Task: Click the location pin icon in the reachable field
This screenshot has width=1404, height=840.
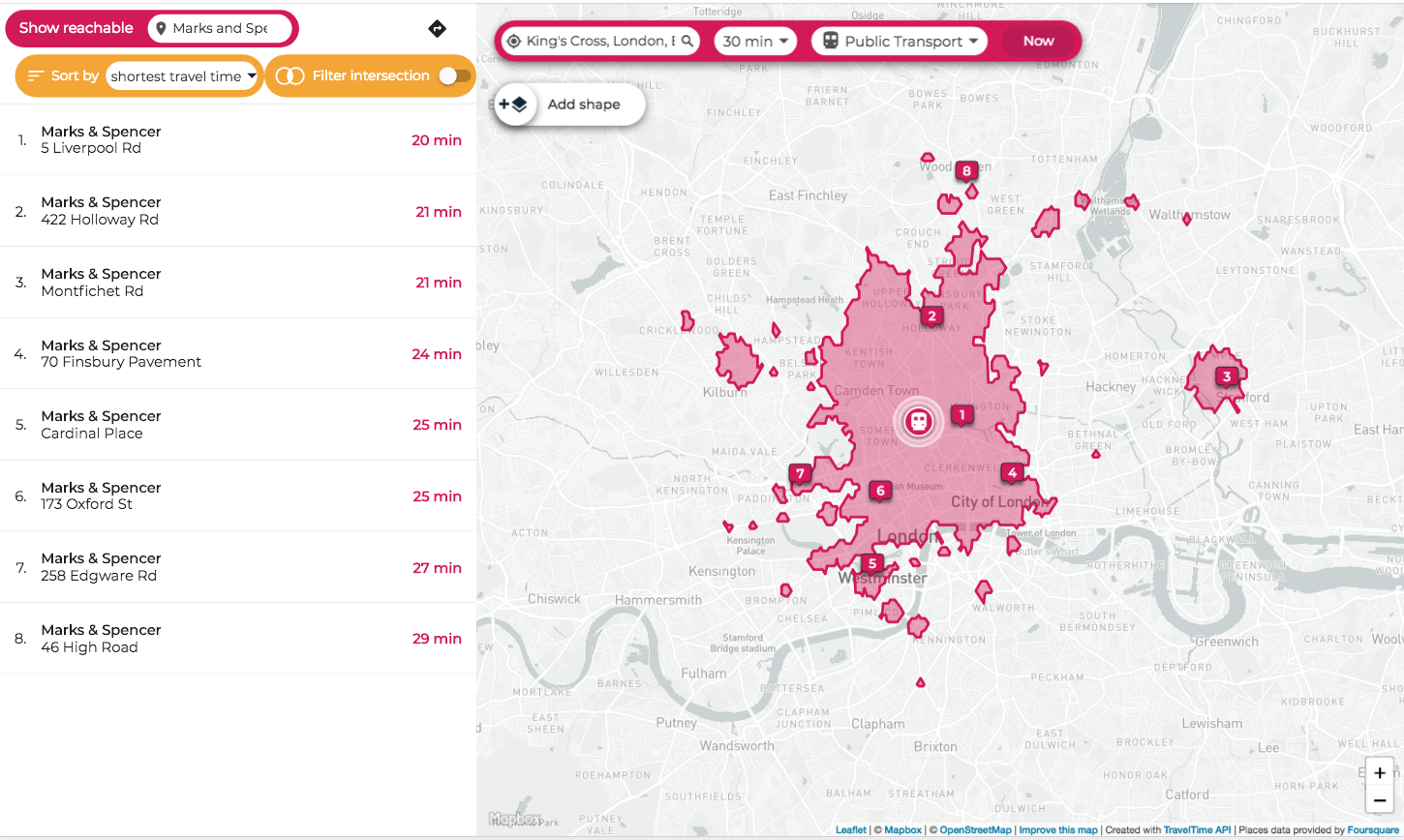Action: (x=161, y=28)
